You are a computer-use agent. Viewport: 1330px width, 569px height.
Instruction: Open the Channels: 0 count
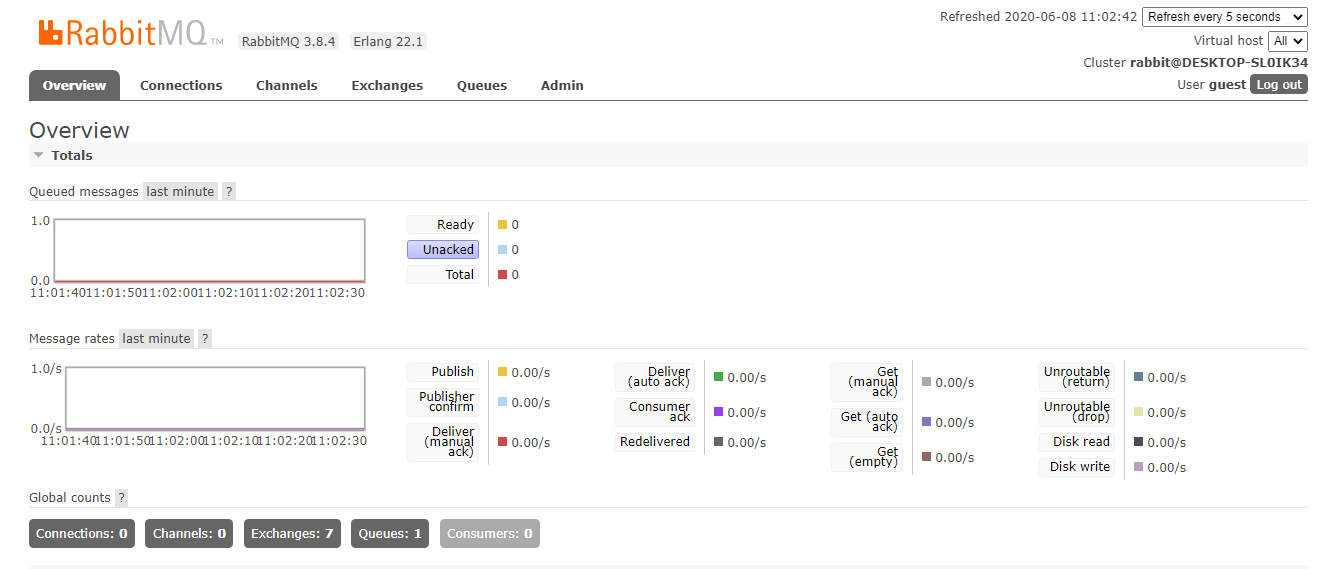[189, 533]
